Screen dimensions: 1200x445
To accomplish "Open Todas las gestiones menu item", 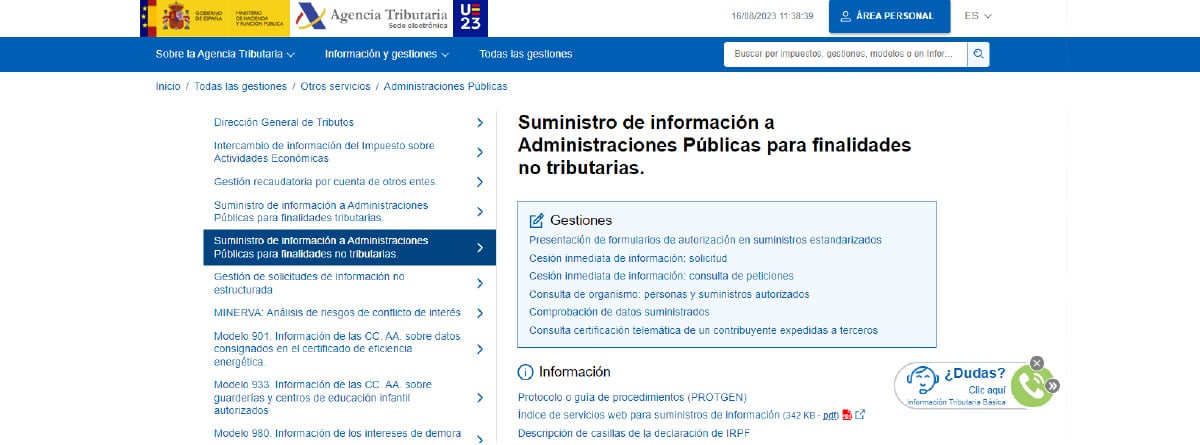I will pos(525,54).
